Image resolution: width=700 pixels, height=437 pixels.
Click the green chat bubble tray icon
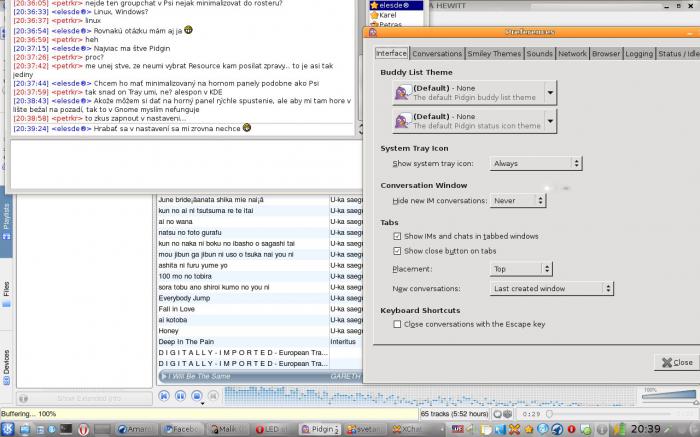click(x=586, y=430)
